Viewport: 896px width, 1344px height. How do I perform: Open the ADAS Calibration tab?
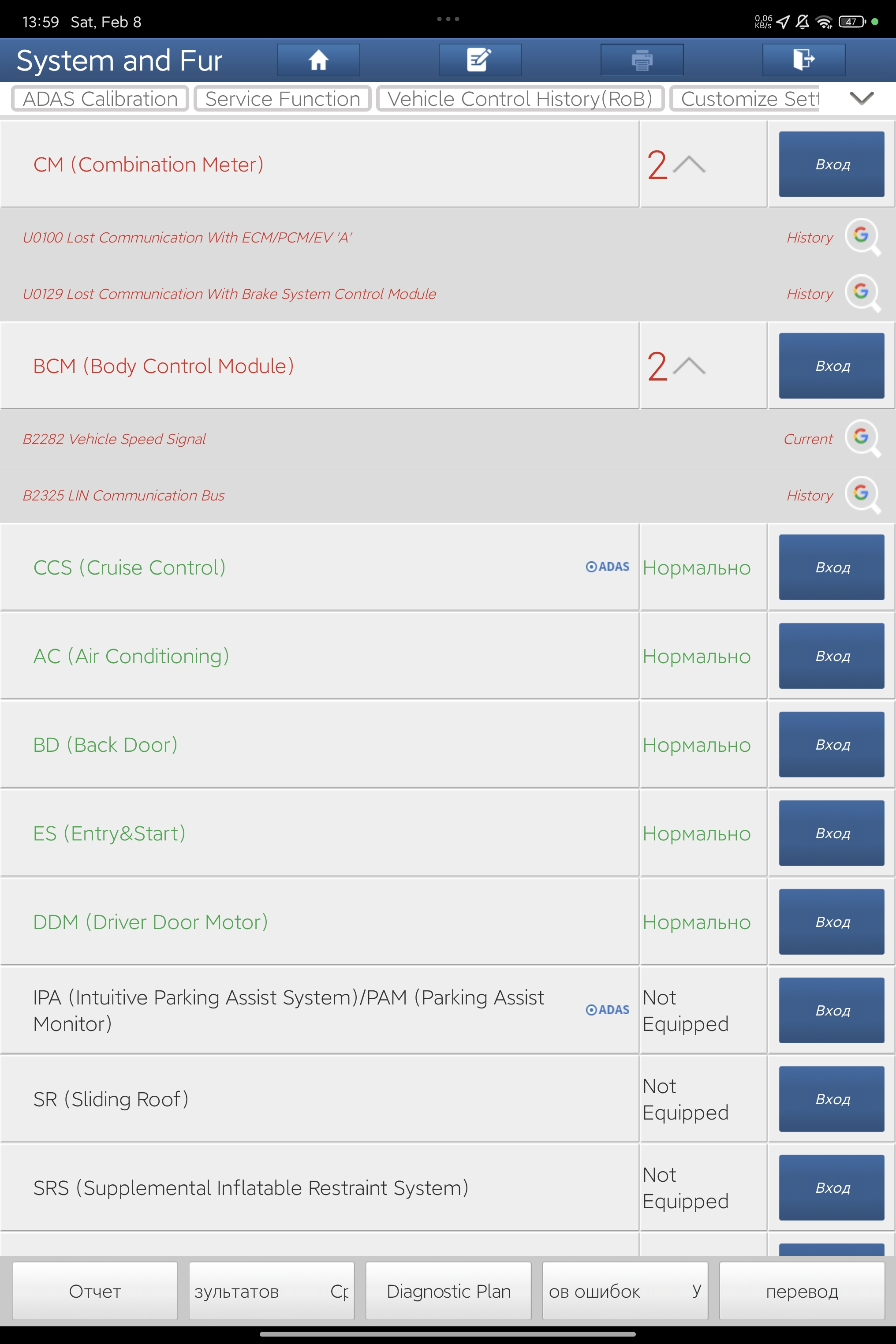[x=100, y=99]
